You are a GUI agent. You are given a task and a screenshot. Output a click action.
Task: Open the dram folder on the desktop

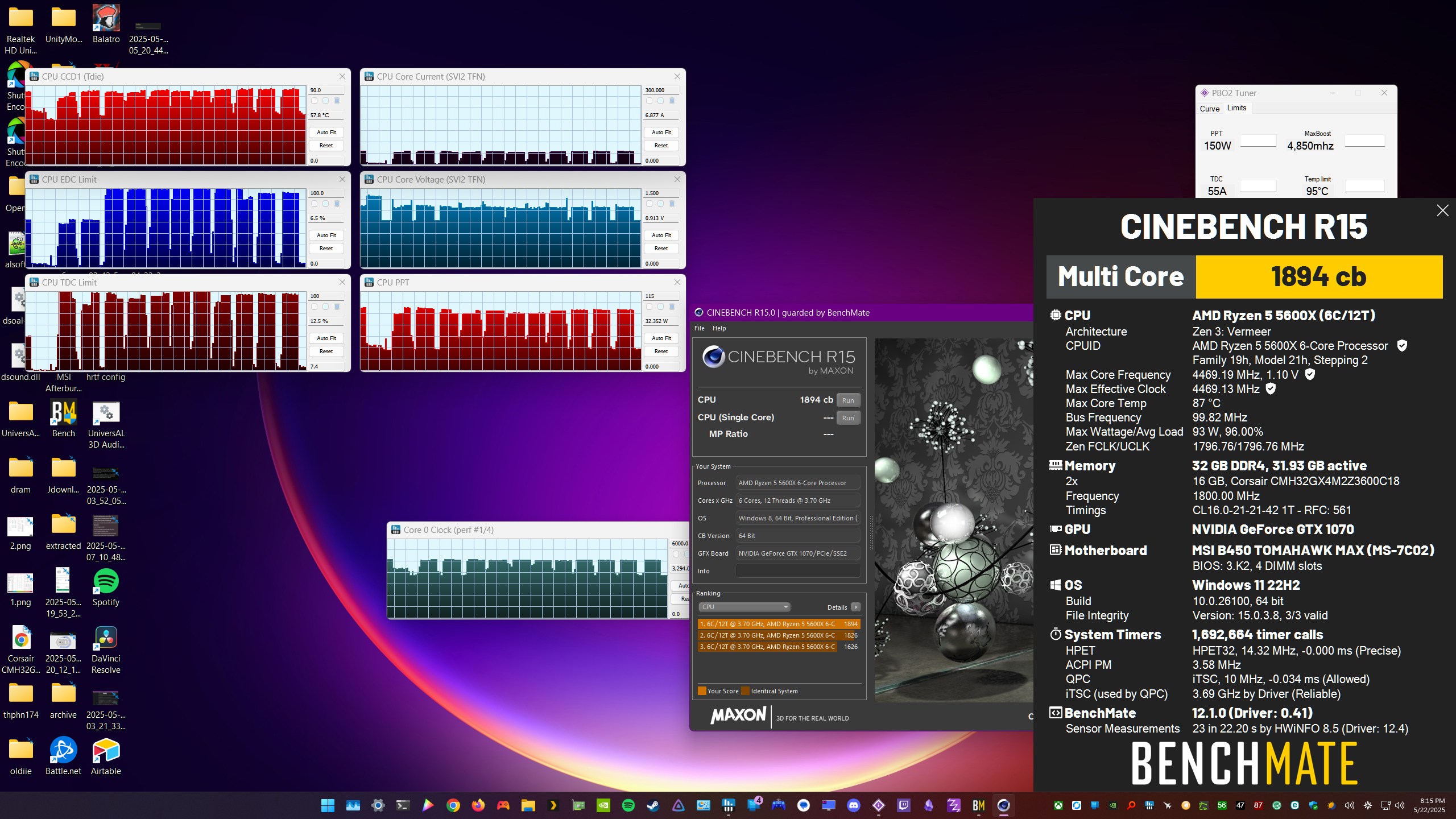point(20,475)
